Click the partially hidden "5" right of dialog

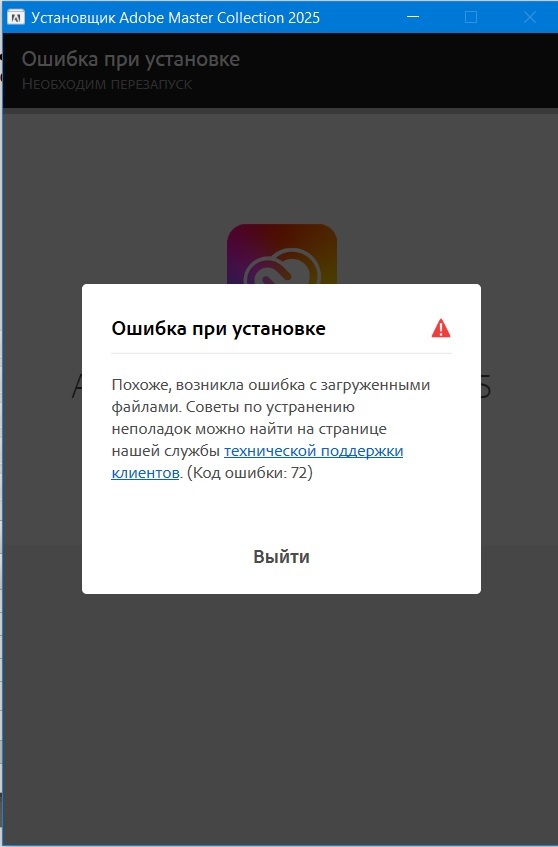[x=485, y=386]
